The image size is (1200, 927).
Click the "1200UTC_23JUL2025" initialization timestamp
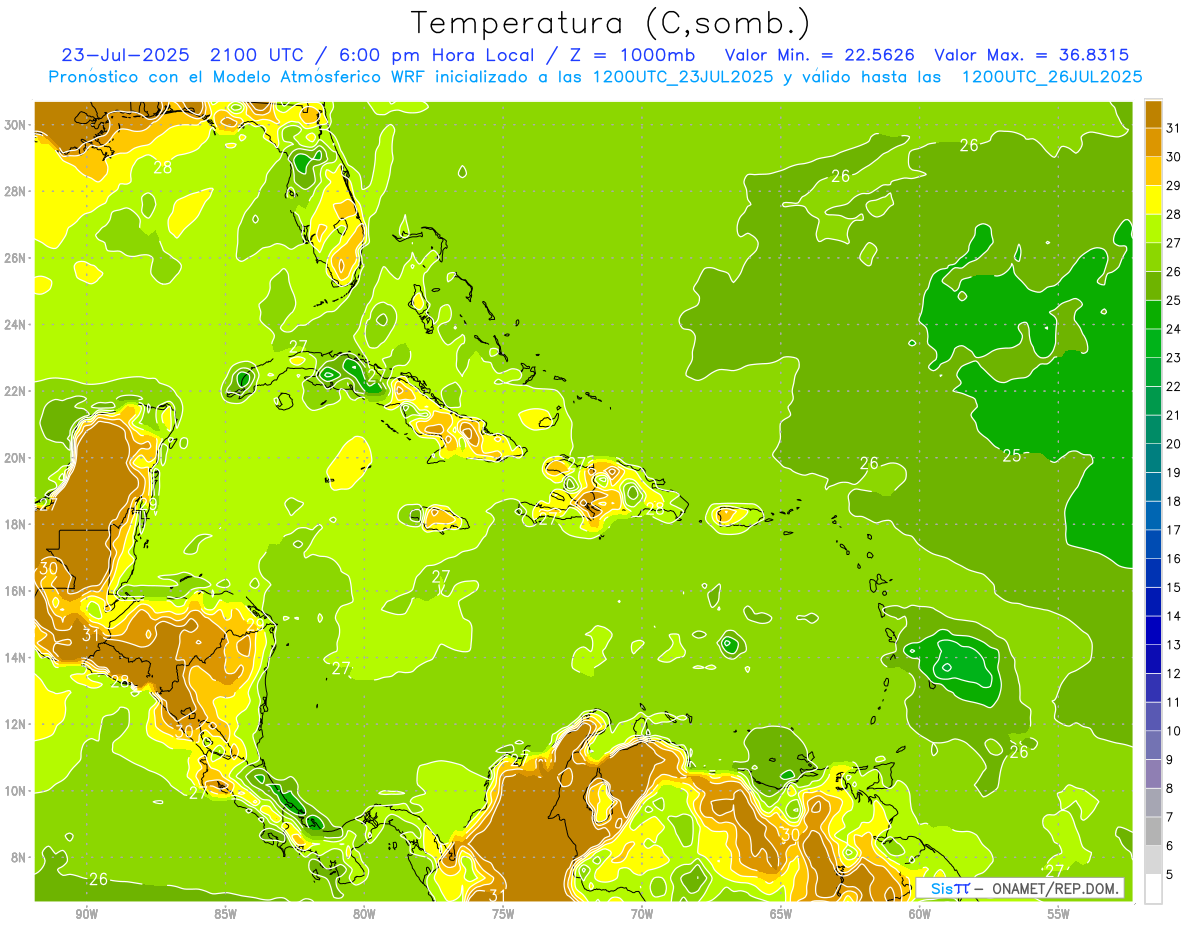tap(682, 77)
